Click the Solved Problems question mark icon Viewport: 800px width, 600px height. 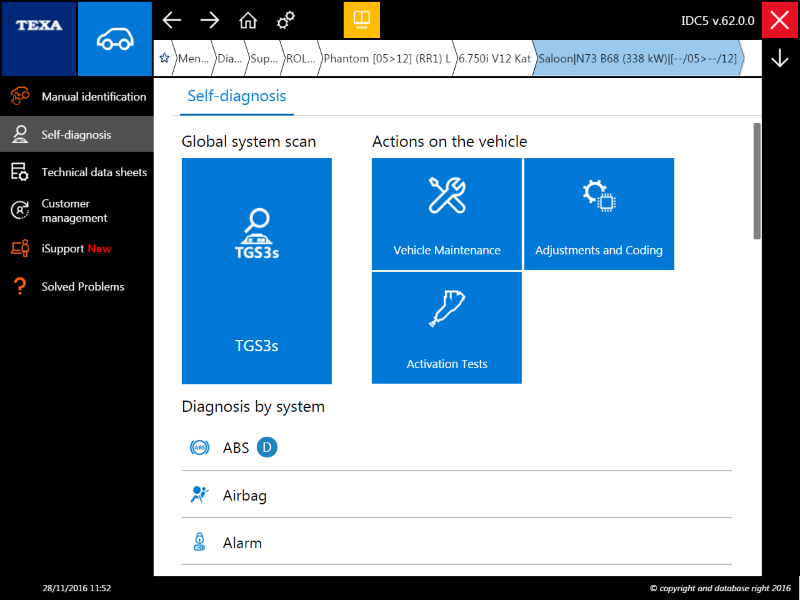pyautogui.click(x=20, y=286)
